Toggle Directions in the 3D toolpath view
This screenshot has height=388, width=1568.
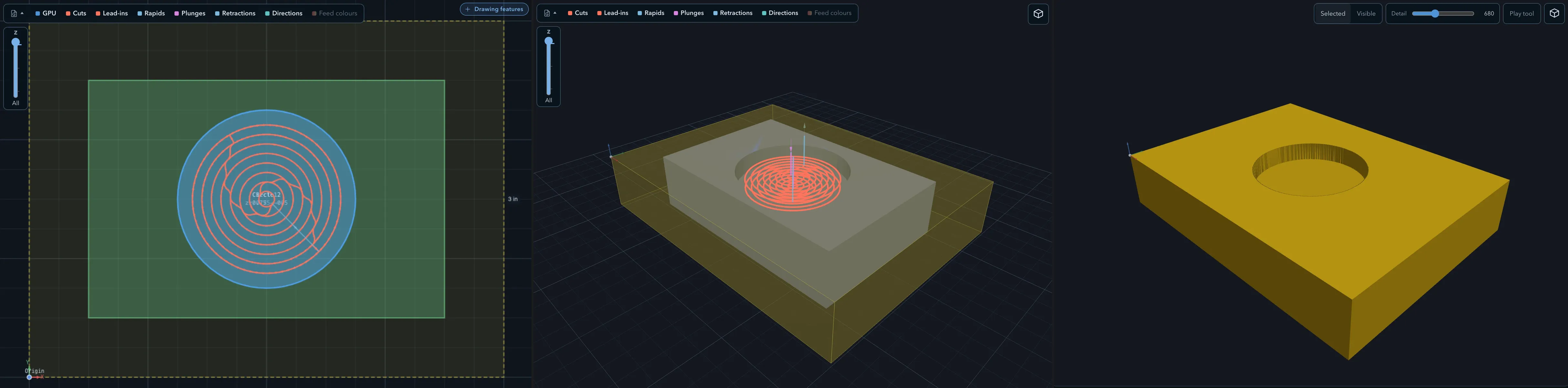pos(780,13)
